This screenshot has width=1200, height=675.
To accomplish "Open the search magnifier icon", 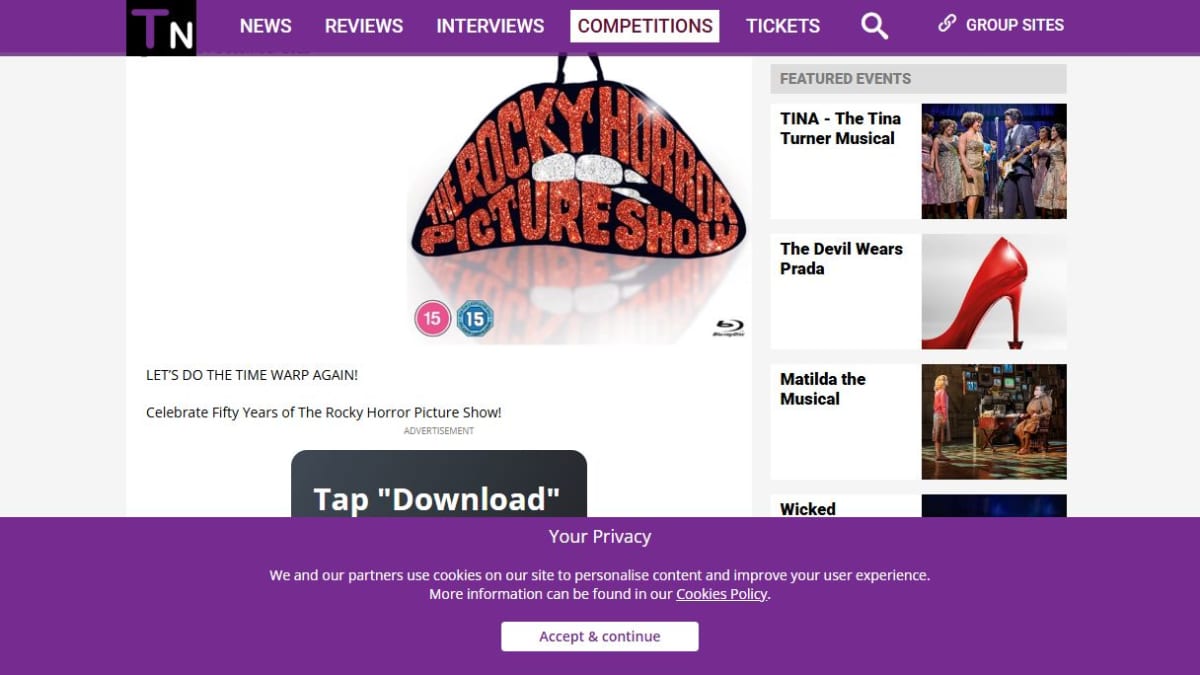I will click(874, 26).
